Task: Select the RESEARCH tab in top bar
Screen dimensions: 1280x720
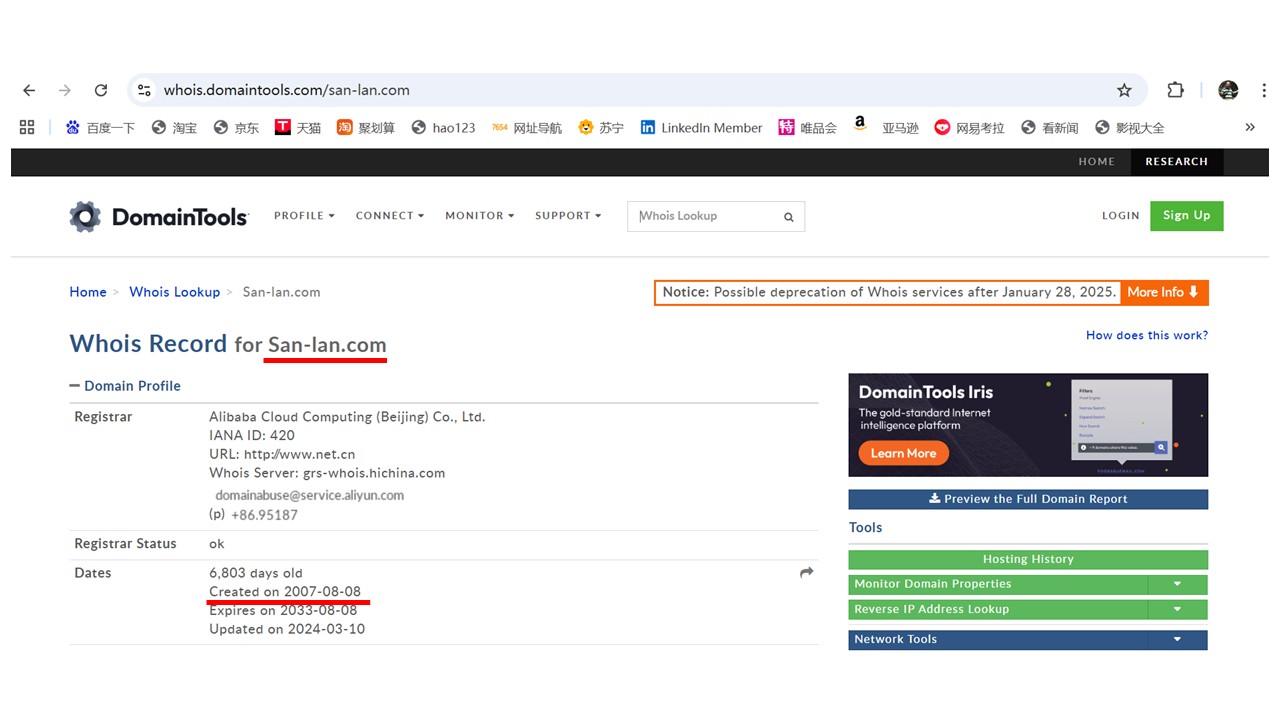Action: [1177, 162]
